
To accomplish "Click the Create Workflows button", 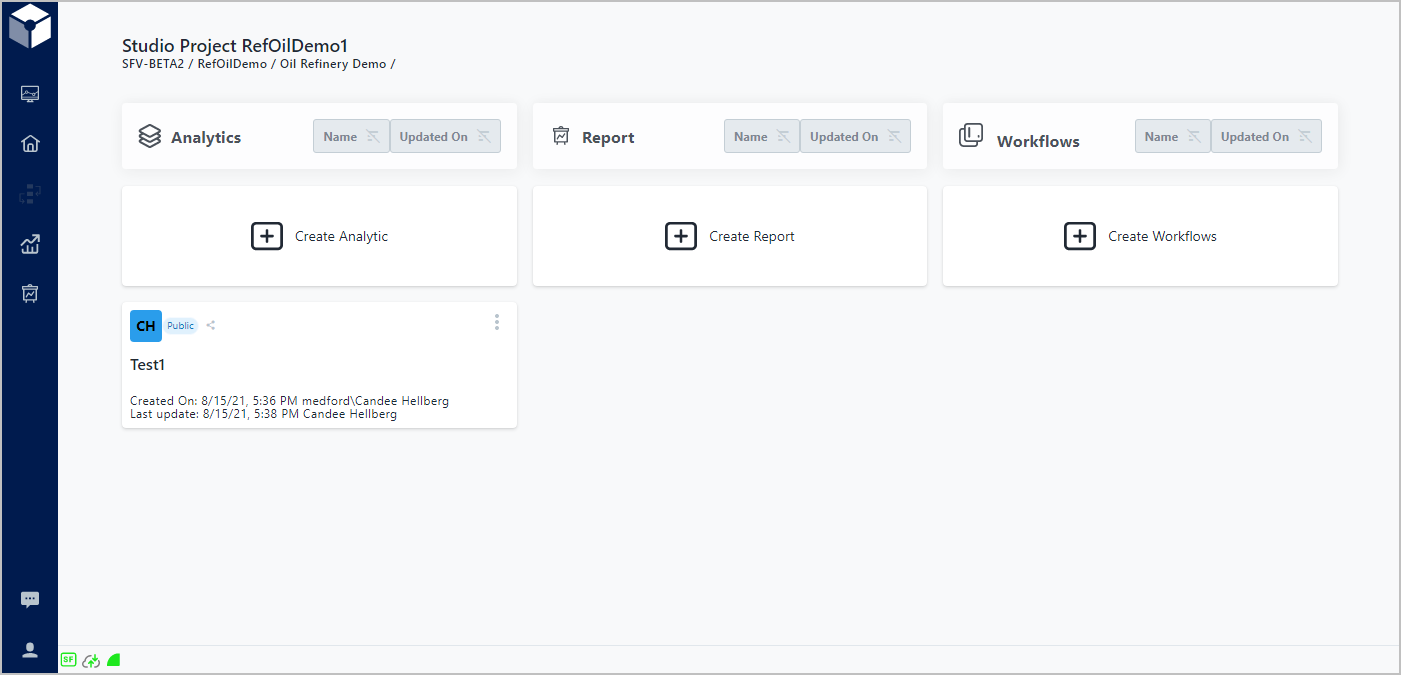I will tap(1140, 237).
